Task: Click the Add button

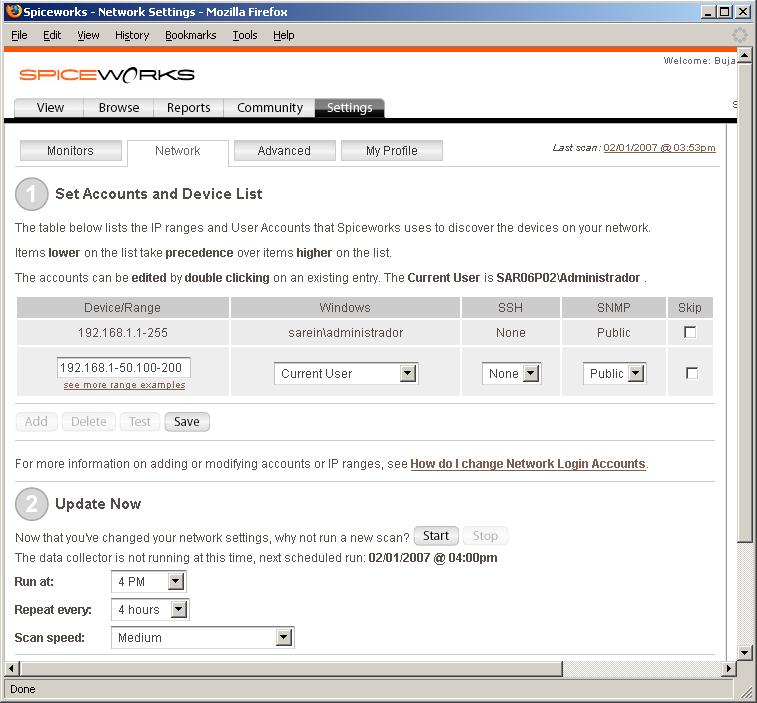Action: click(x=36, y=422)
